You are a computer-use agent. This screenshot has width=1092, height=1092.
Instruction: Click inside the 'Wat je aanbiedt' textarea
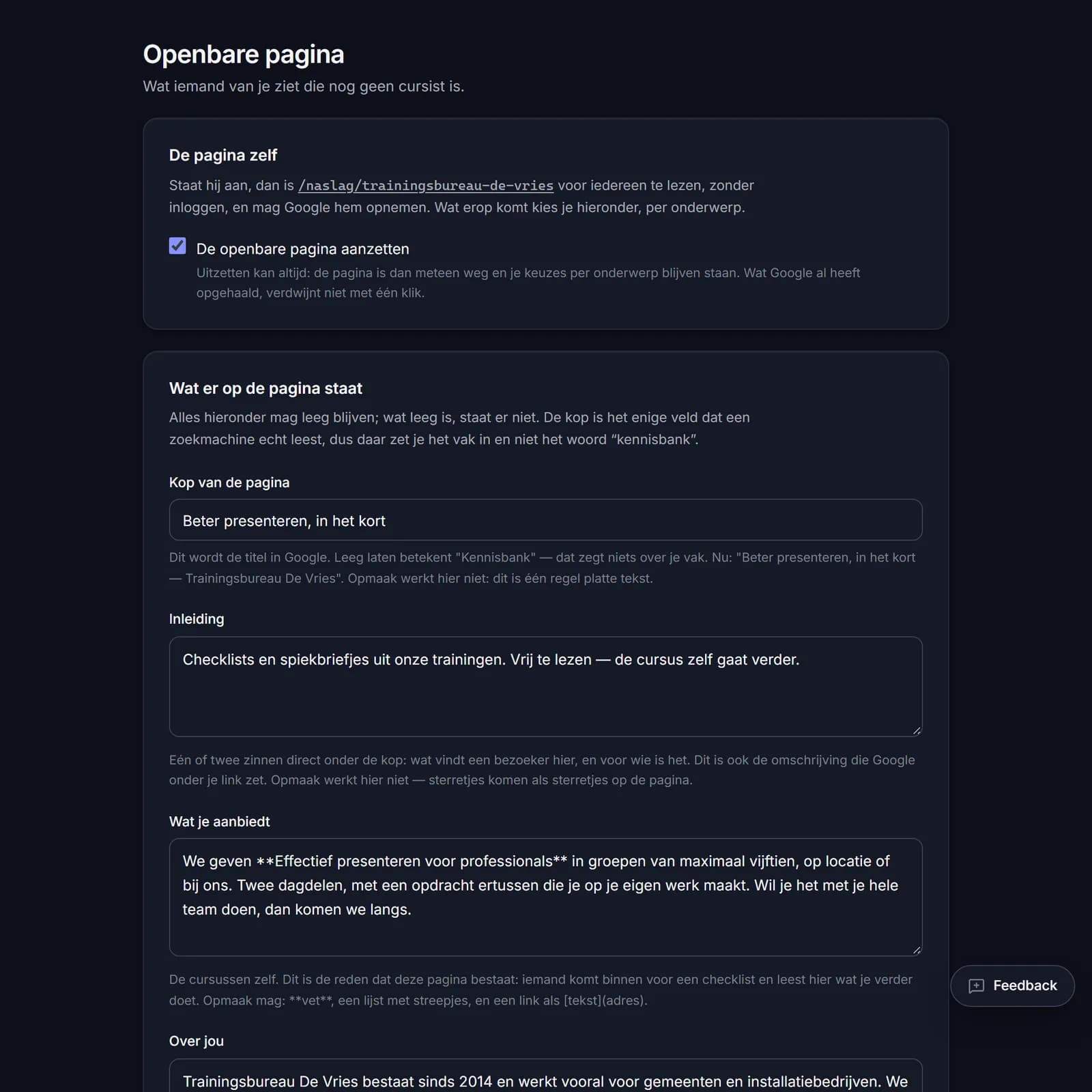pos(545,897)
